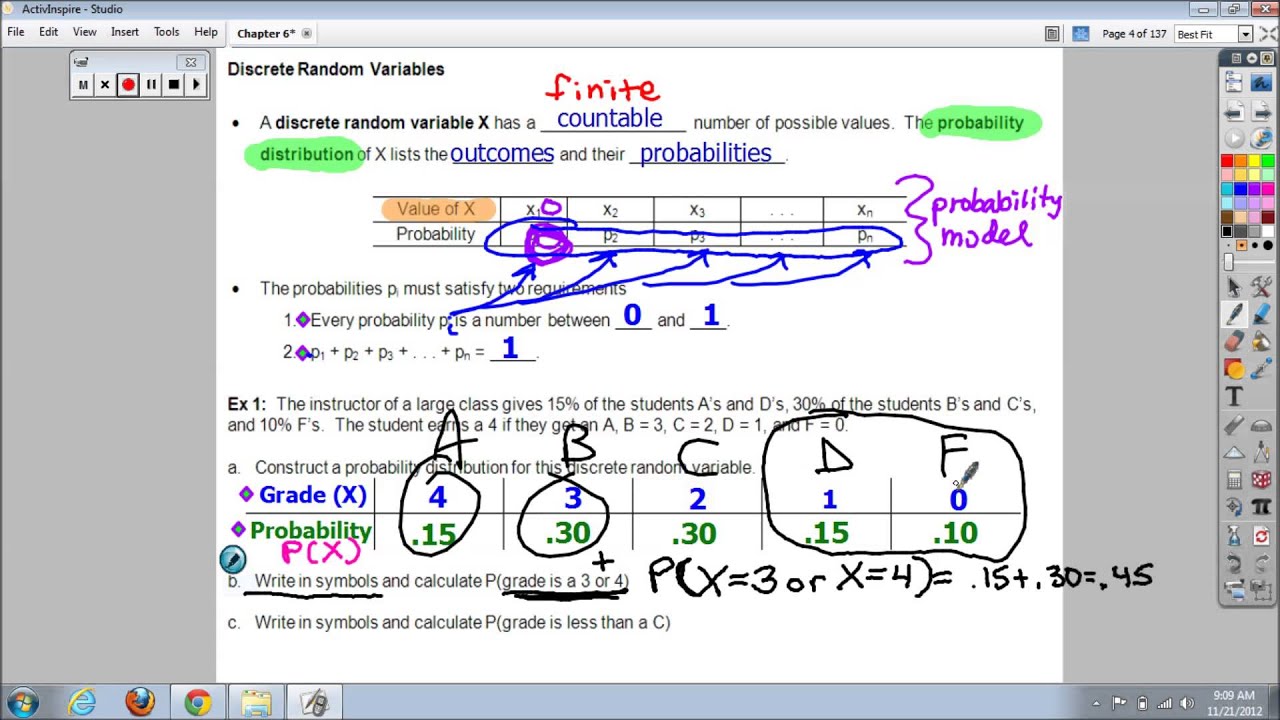1280x720 pixels.
Task: Open the Edit menu
Action: 48,32
